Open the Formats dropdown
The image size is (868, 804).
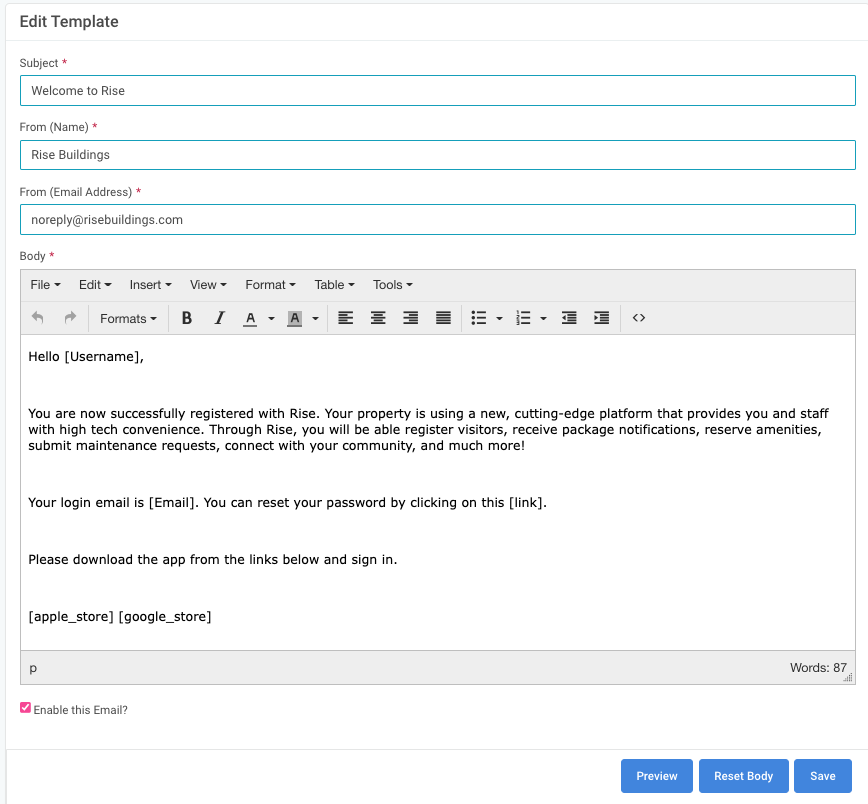(128, 318)
